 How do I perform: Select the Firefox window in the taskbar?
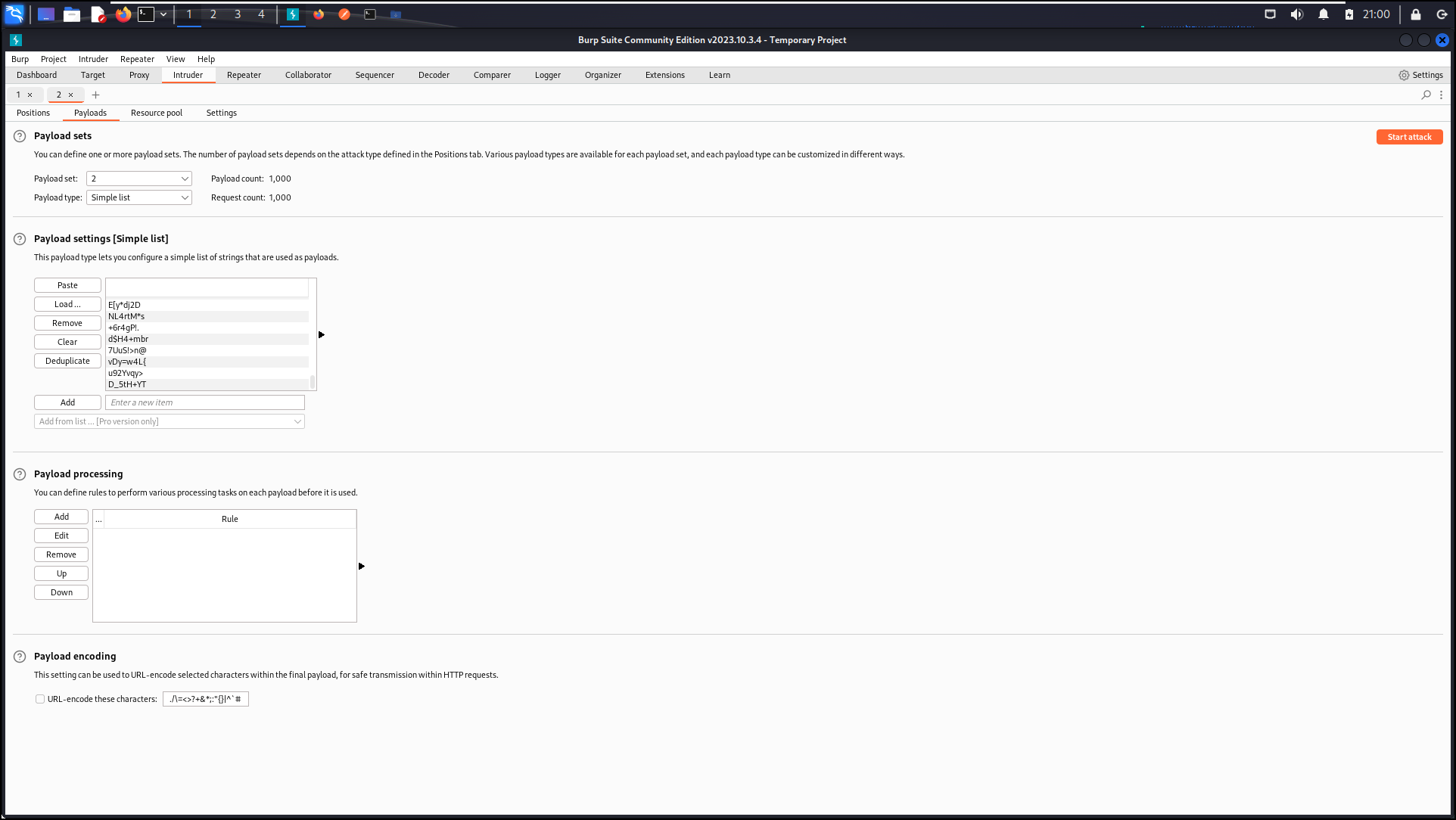point(319,14)
